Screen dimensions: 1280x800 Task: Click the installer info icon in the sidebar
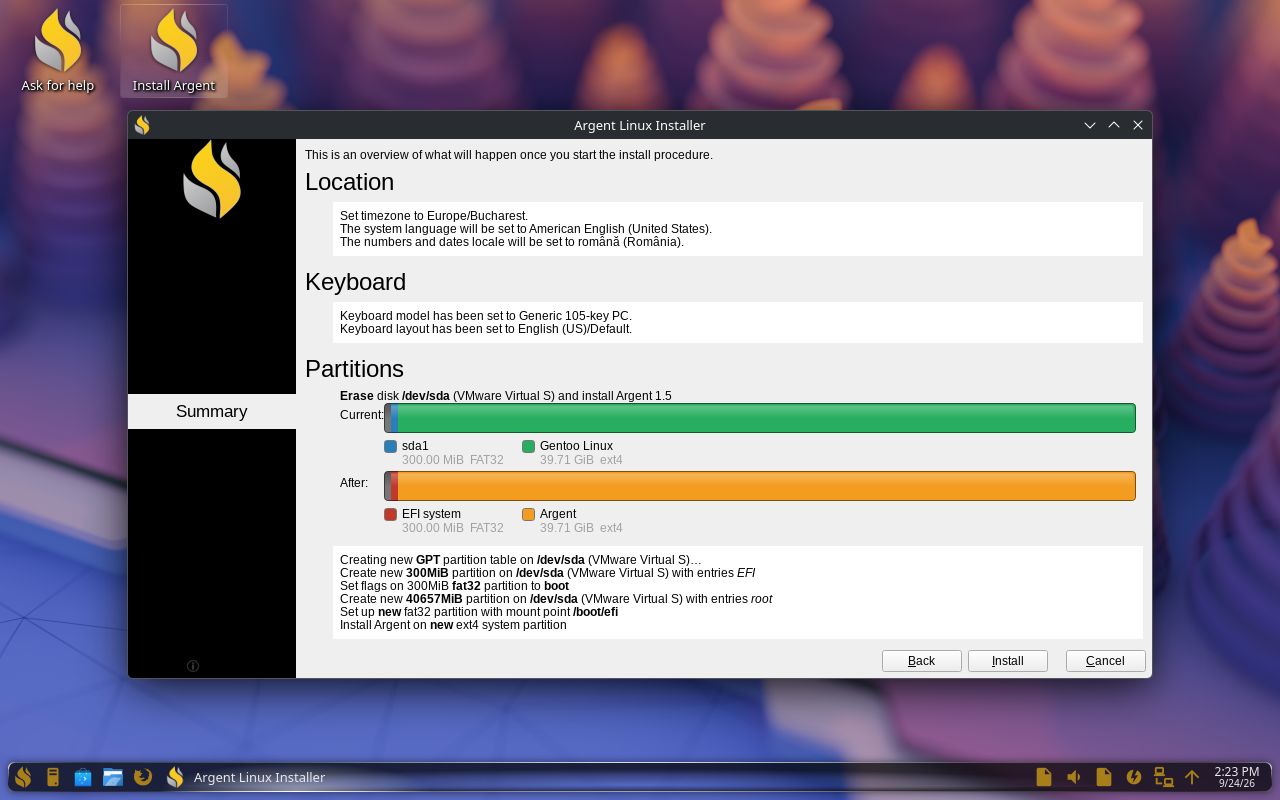(193, 666)
